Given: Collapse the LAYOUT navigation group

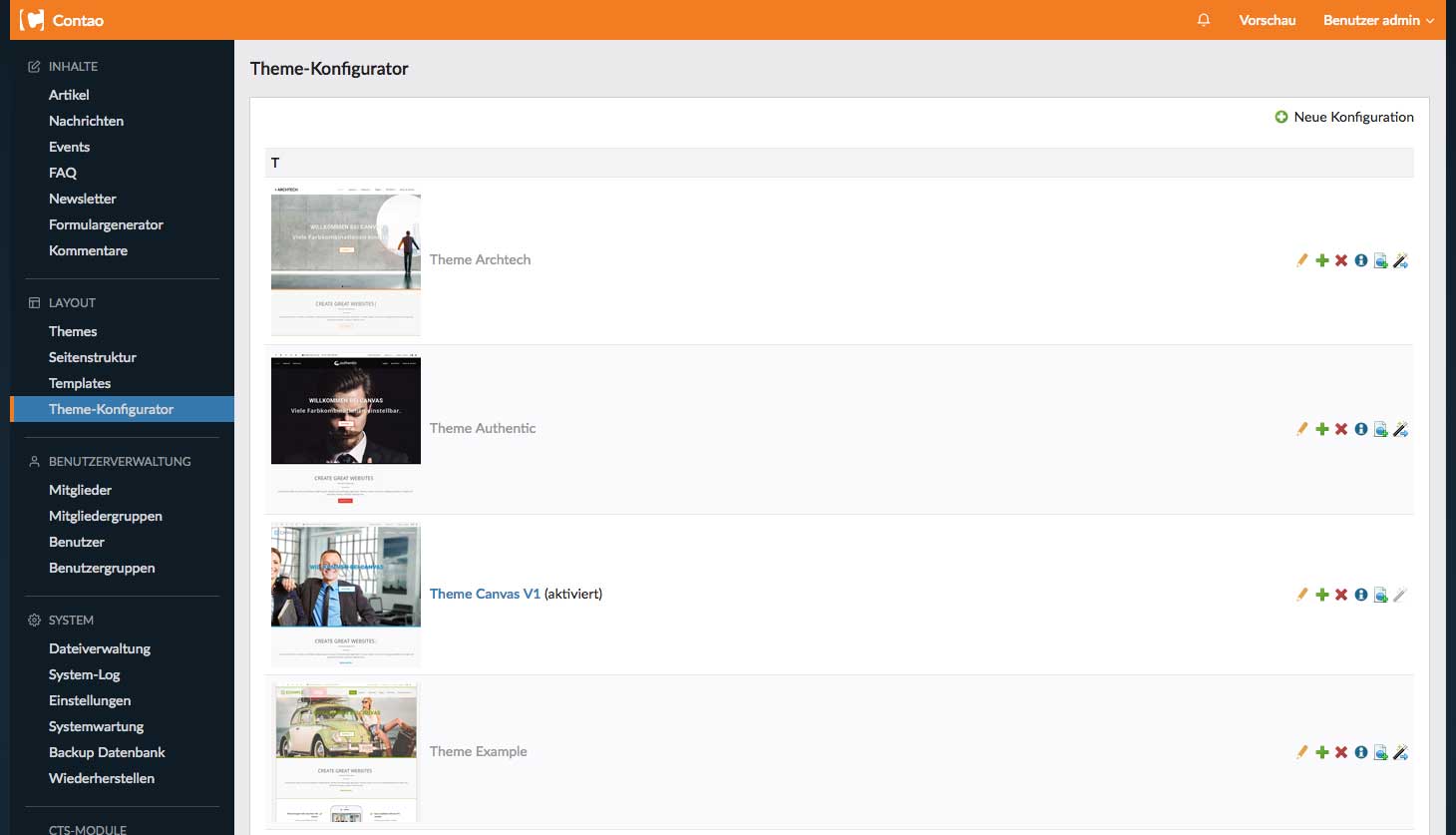Looking at the screenshot, I should [72, 303].
